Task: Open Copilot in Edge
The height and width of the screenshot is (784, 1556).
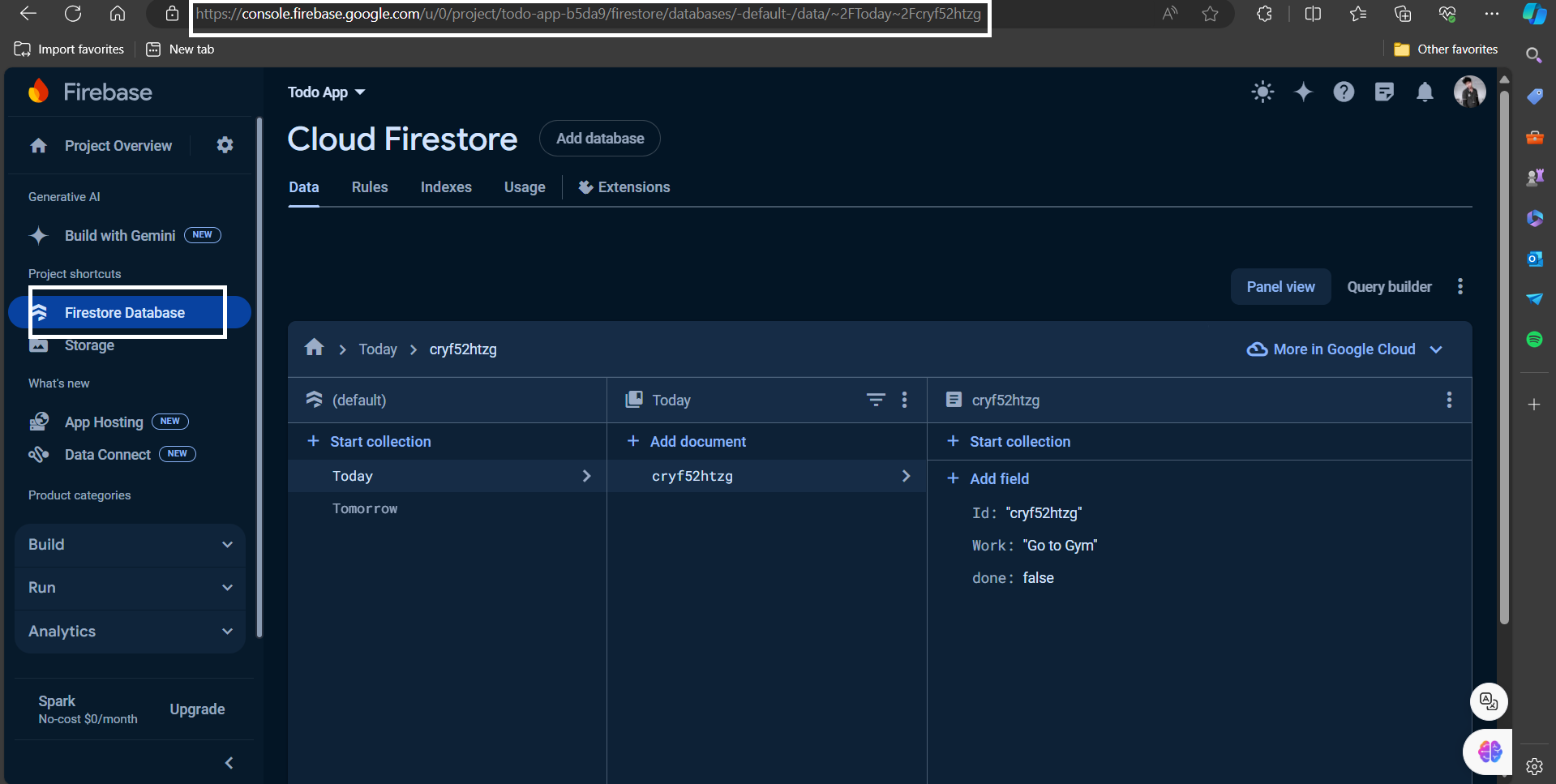Action: point(1534,14)
